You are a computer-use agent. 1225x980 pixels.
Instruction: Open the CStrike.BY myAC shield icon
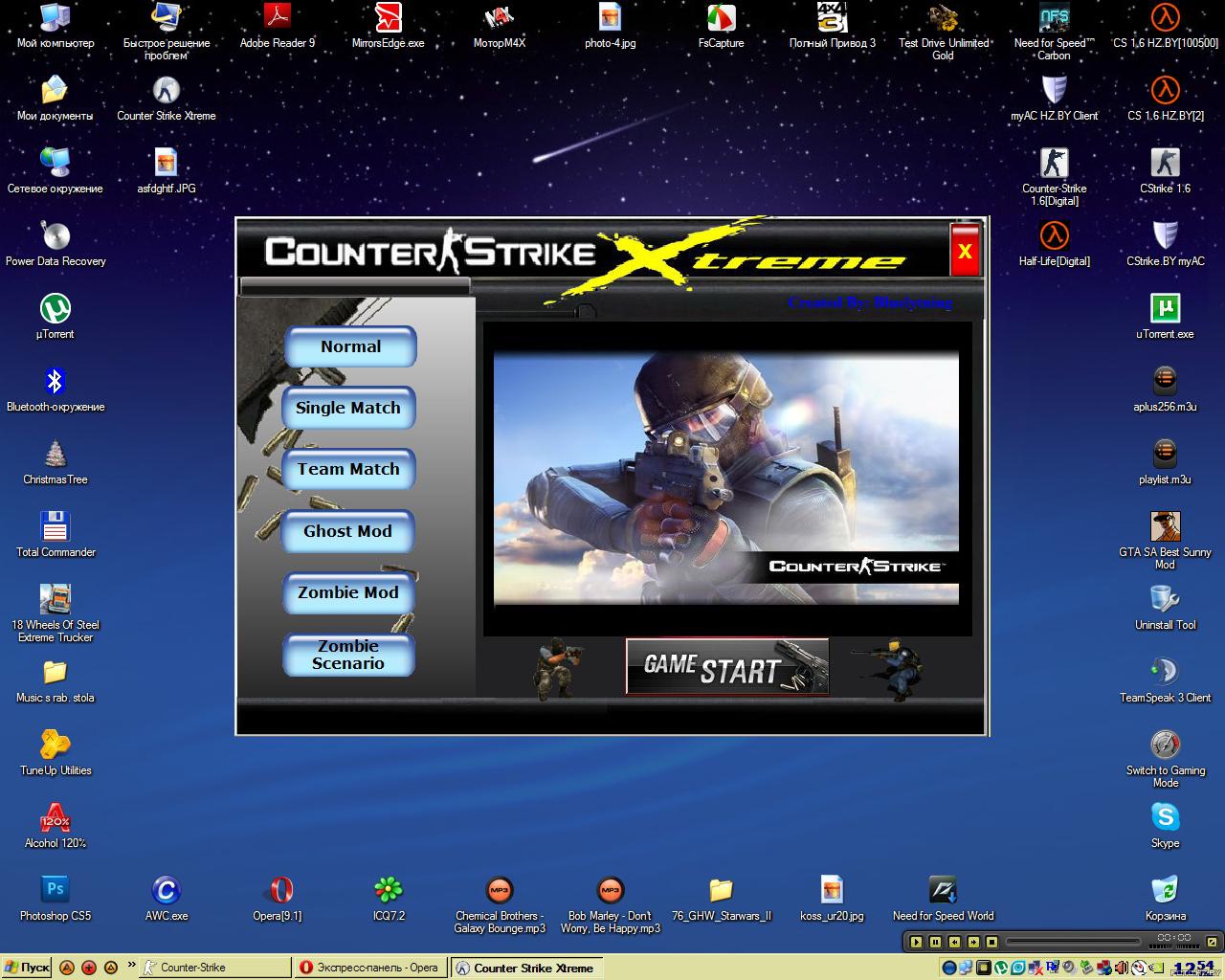pyautogui.click(x=1166, y=244)
